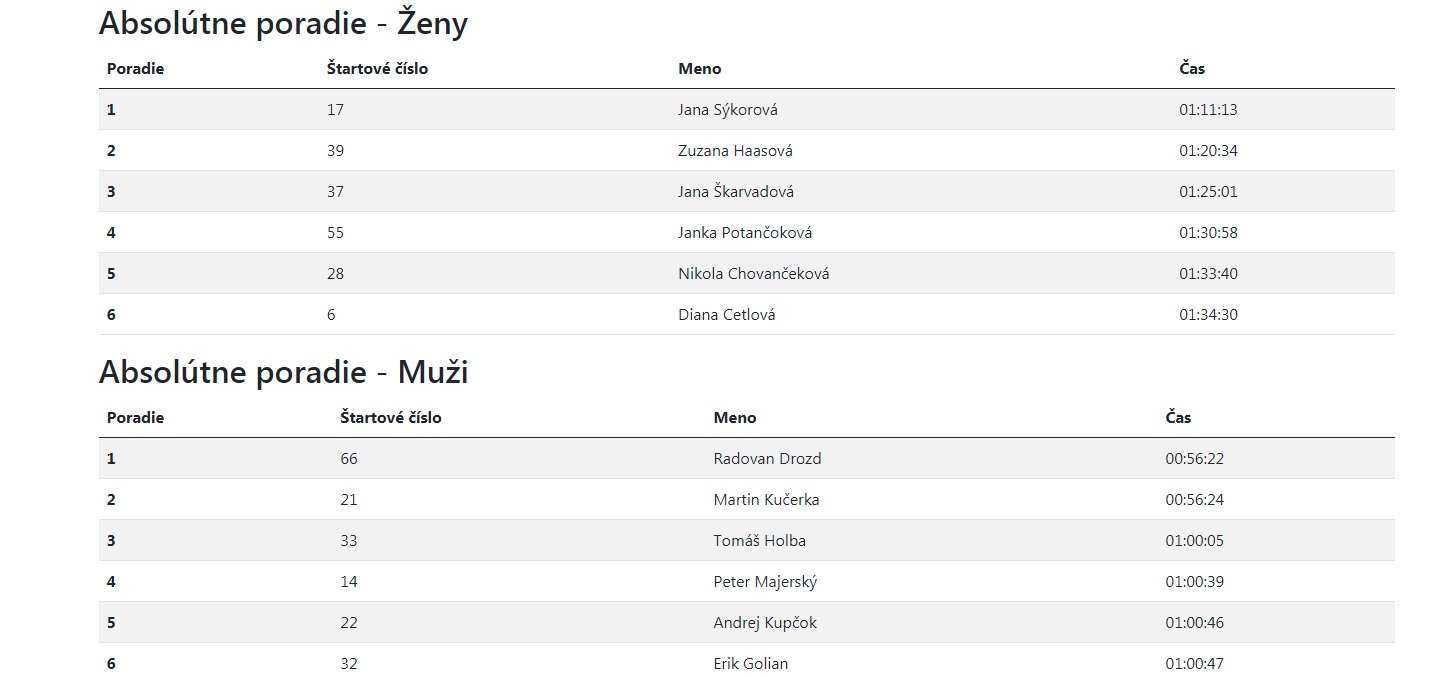Select Radovan Drozd's name
The width and height of the screenshot is (1450, 677).
click(767, 459)
